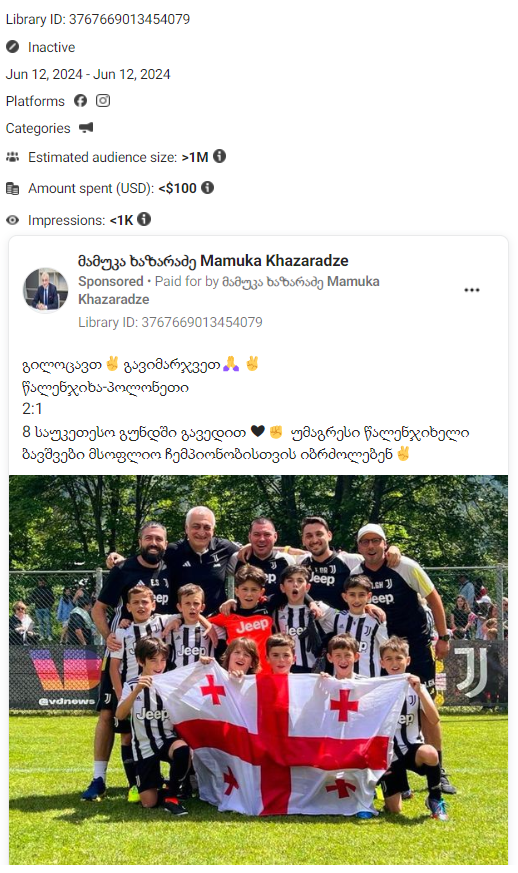518x873 pixels.
Task: Open the team photo with Georgian flag
Action: coord(258,669)
